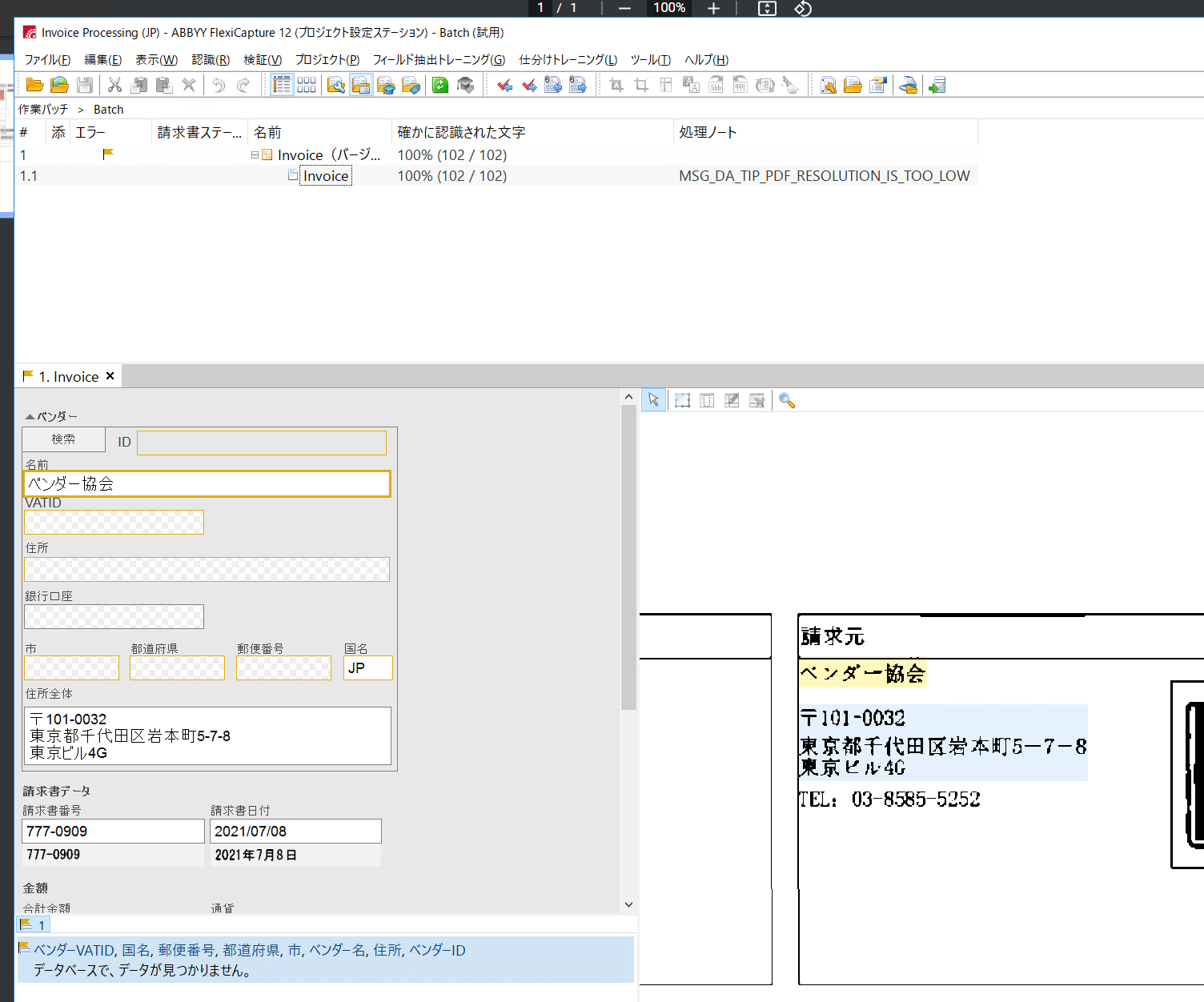Screen dimensions: 1204x1002
Task: Open the ツール(T) menu
Action: click(x=650, y=60)
